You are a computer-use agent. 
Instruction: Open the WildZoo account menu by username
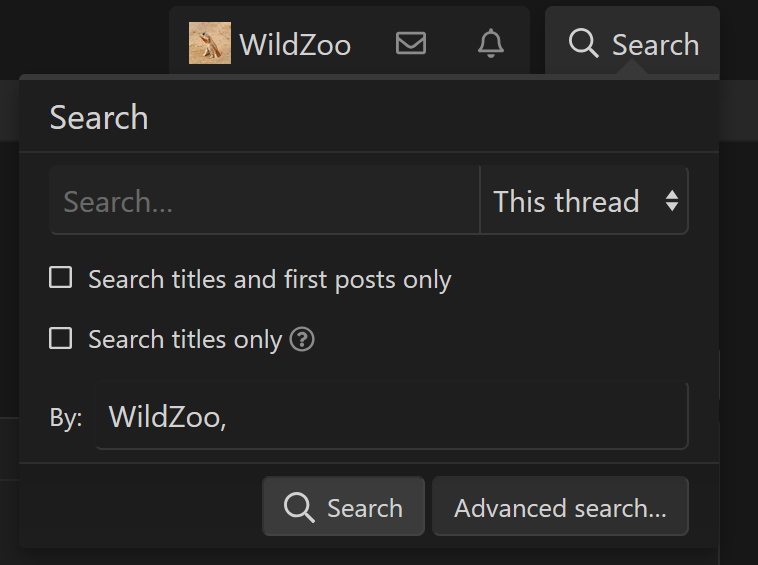pos(295,45)
